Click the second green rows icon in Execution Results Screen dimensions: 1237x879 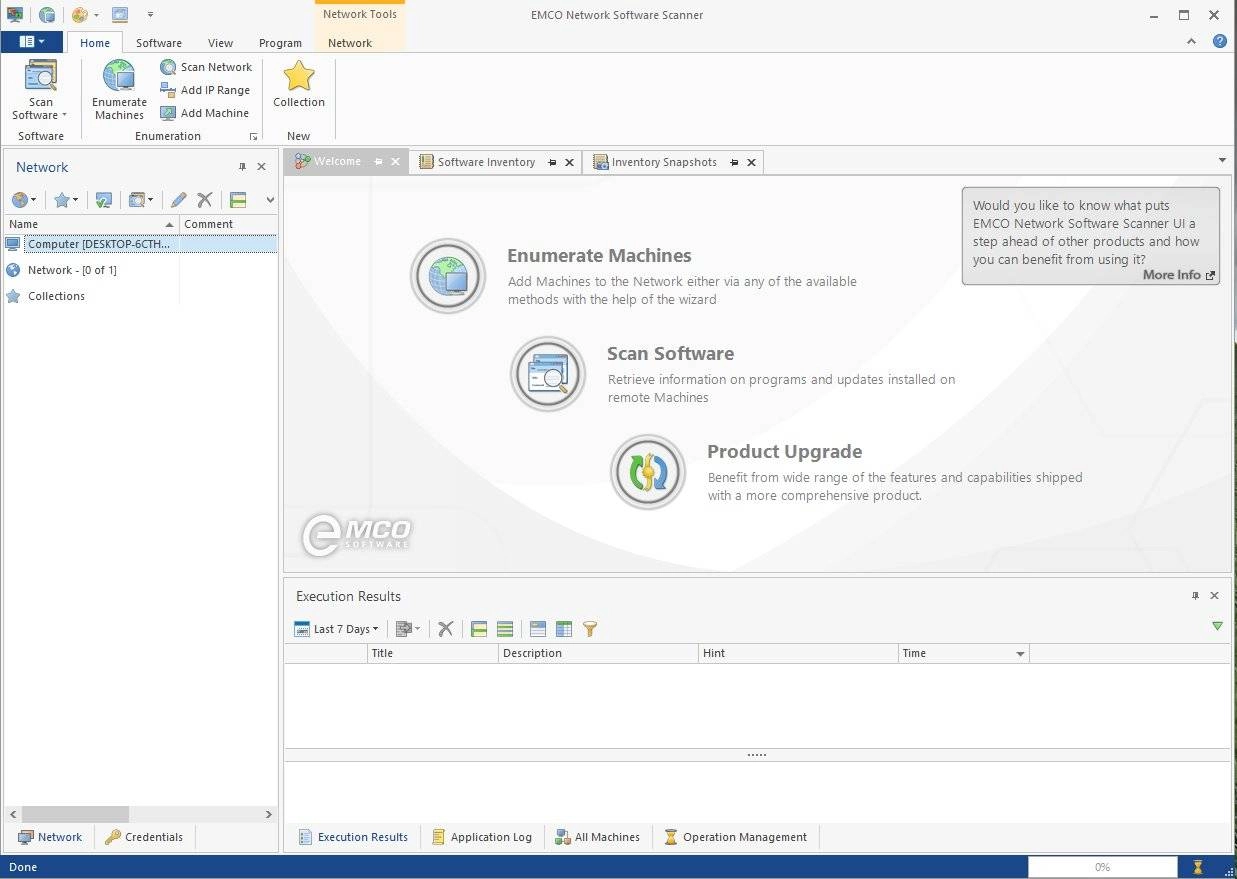[x=505, y=629]
